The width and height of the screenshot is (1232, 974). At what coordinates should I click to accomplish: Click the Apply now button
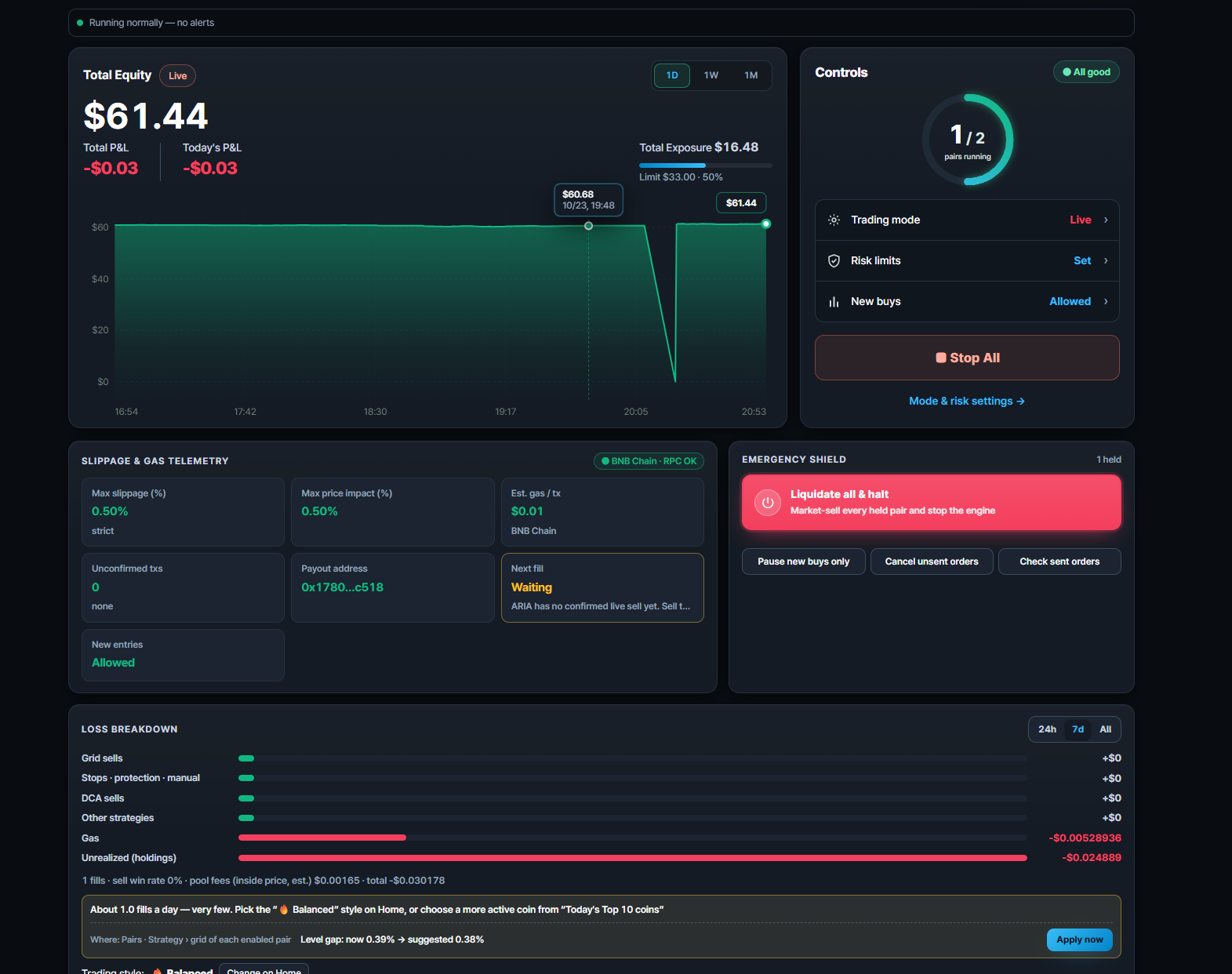click(1079, 939)
